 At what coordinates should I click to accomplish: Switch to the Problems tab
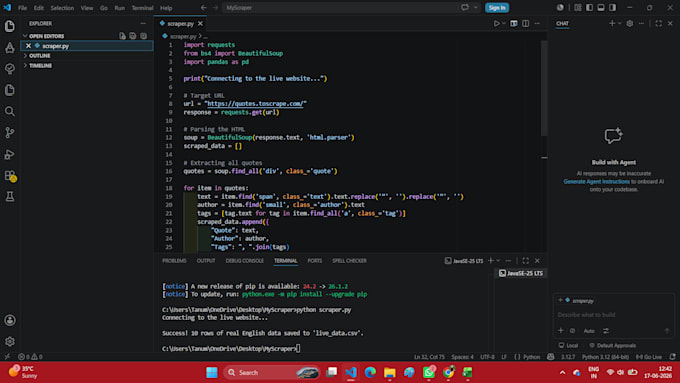[x=174, y=261]
